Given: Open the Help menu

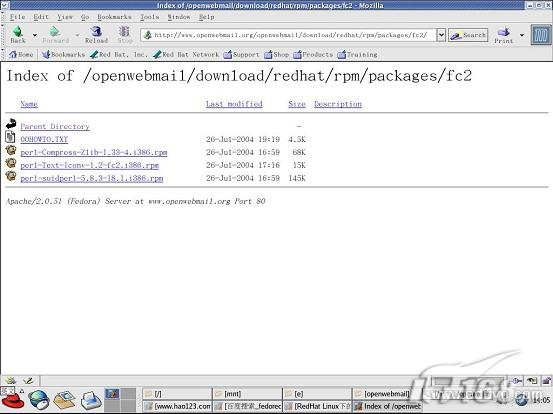Looking at the screenshot, I should [206, 17].
